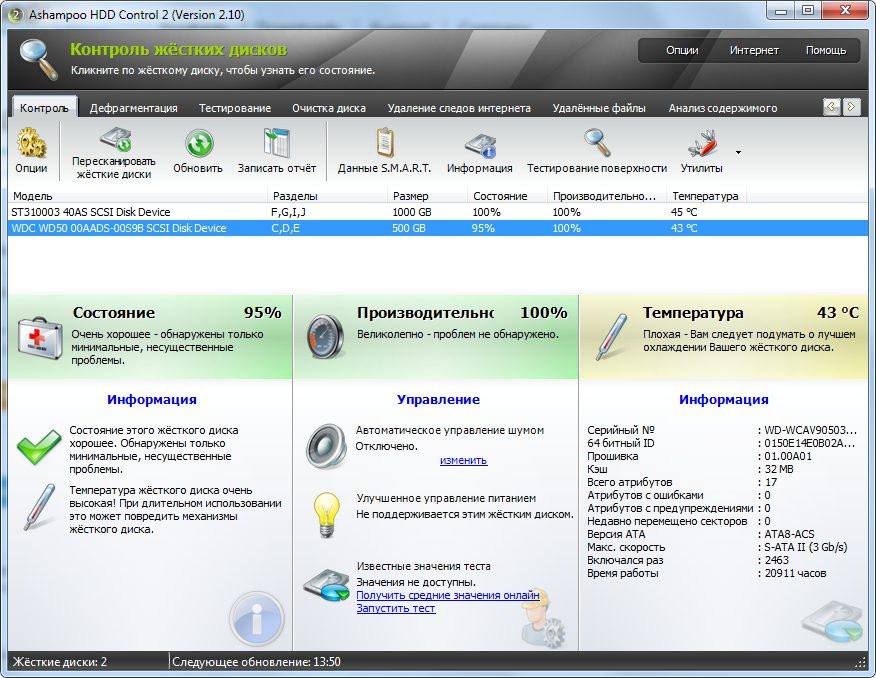
Task: Switch to the Дефрагментация tab
Action: click(x=134, y=108)
